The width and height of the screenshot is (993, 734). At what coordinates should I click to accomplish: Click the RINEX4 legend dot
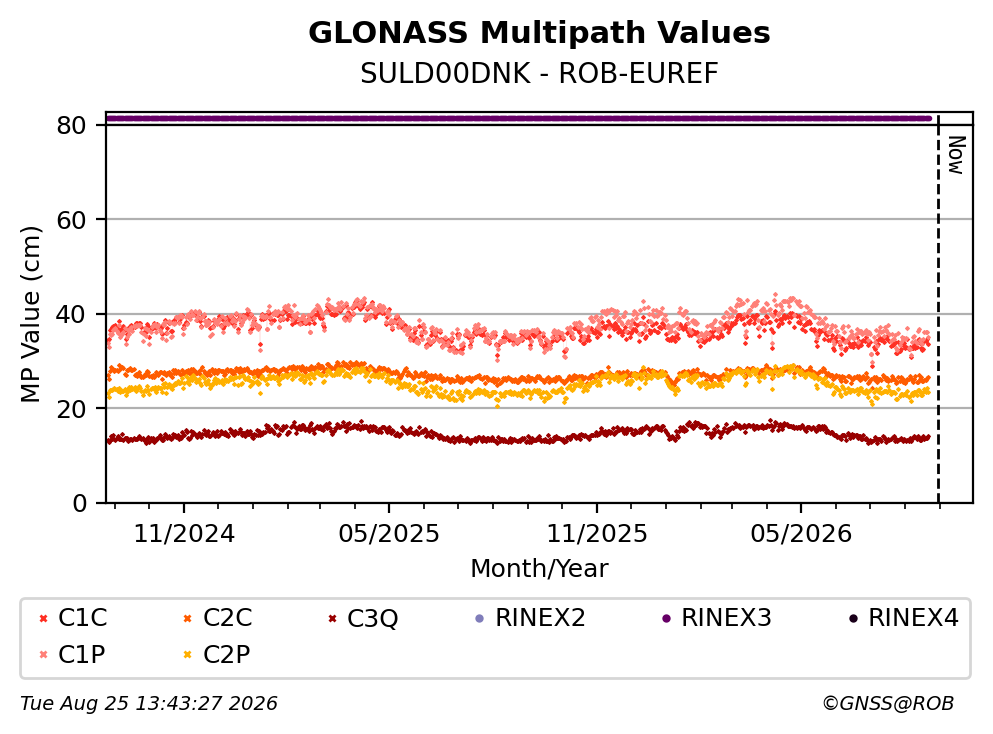click(x=853, y=618)
